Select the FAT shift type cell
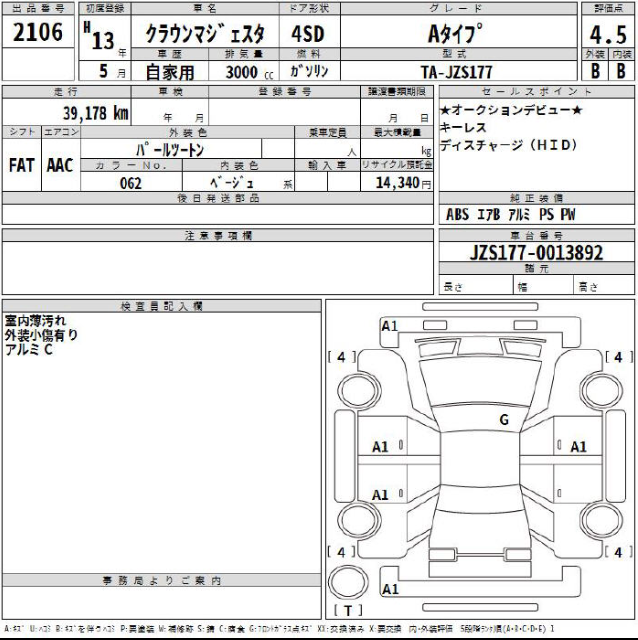Viewport: 638px width, 640px height. click(22, 165)
